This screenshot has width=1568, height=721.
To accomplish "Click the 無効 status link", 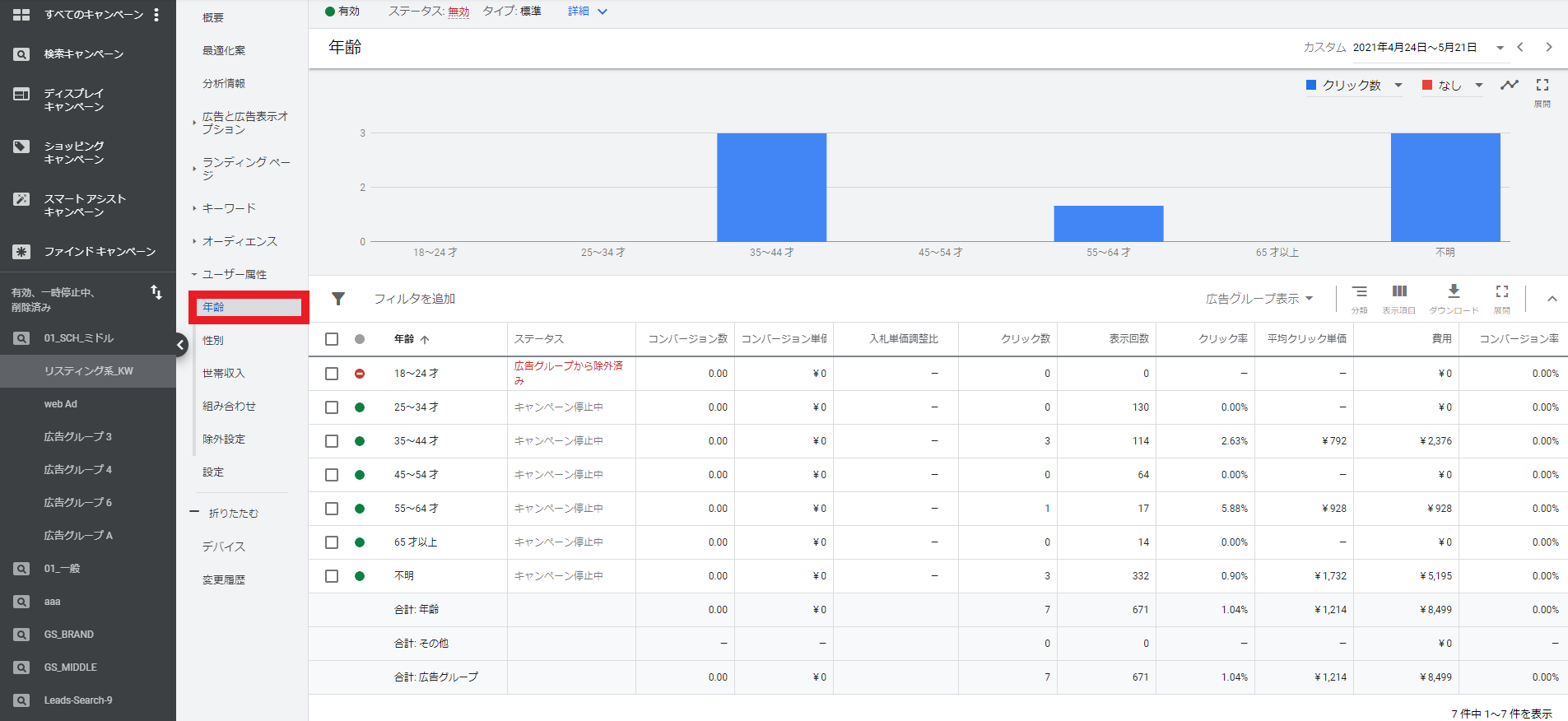I will (x=458, y=12).
